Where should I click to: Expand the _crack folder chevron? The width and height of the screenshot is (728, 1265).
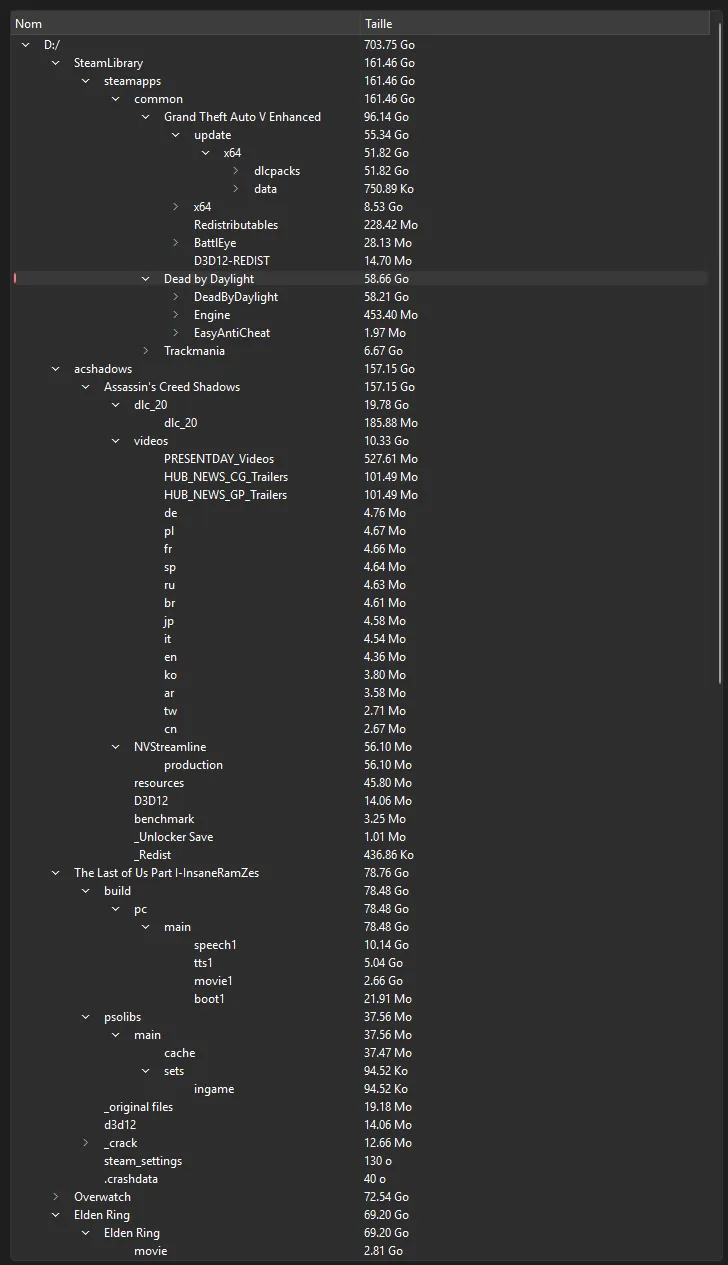point(86,1143)
